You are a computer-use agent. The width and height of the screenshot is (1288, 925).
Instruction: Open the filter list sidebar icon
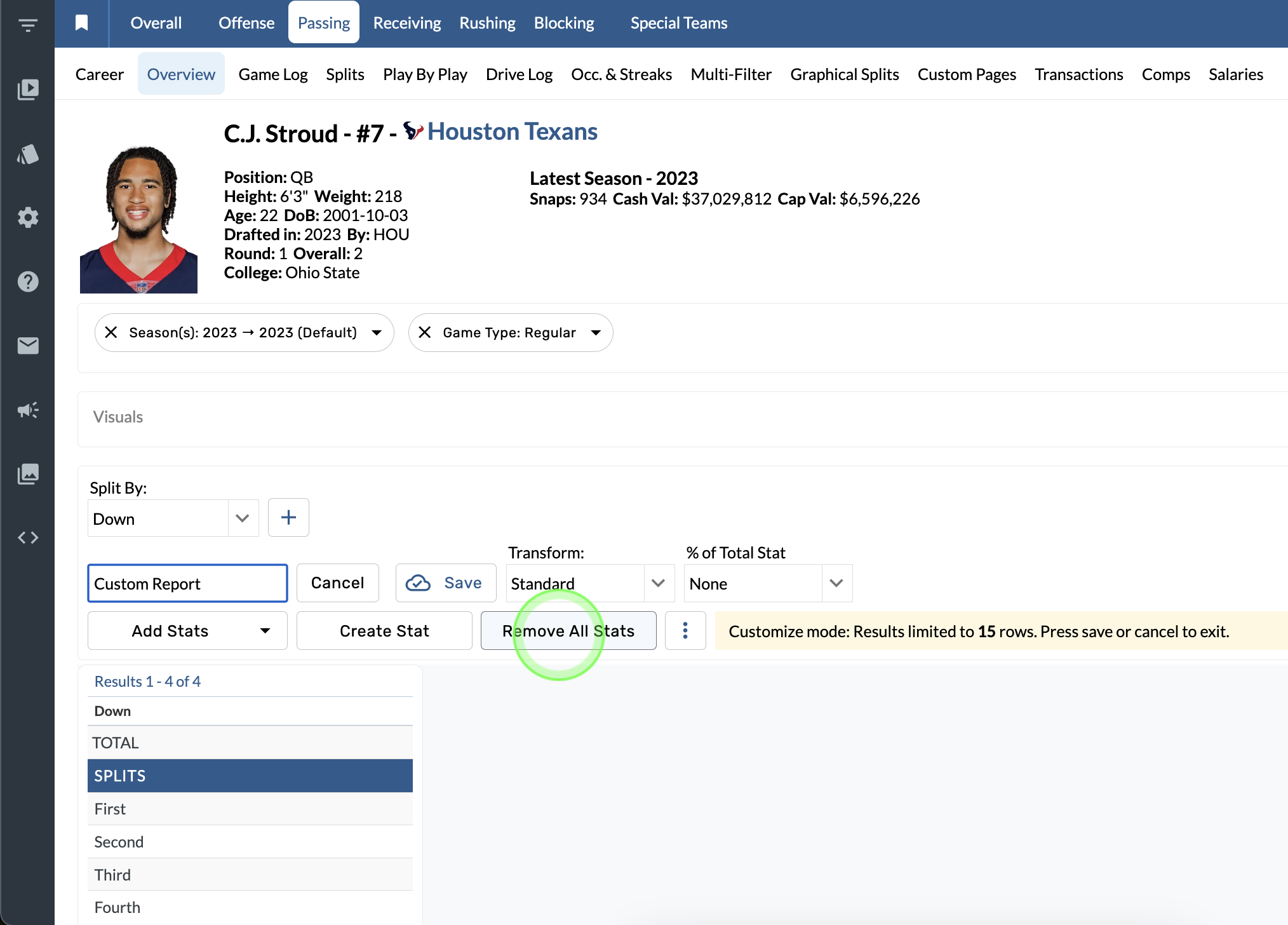pos(28,25)
